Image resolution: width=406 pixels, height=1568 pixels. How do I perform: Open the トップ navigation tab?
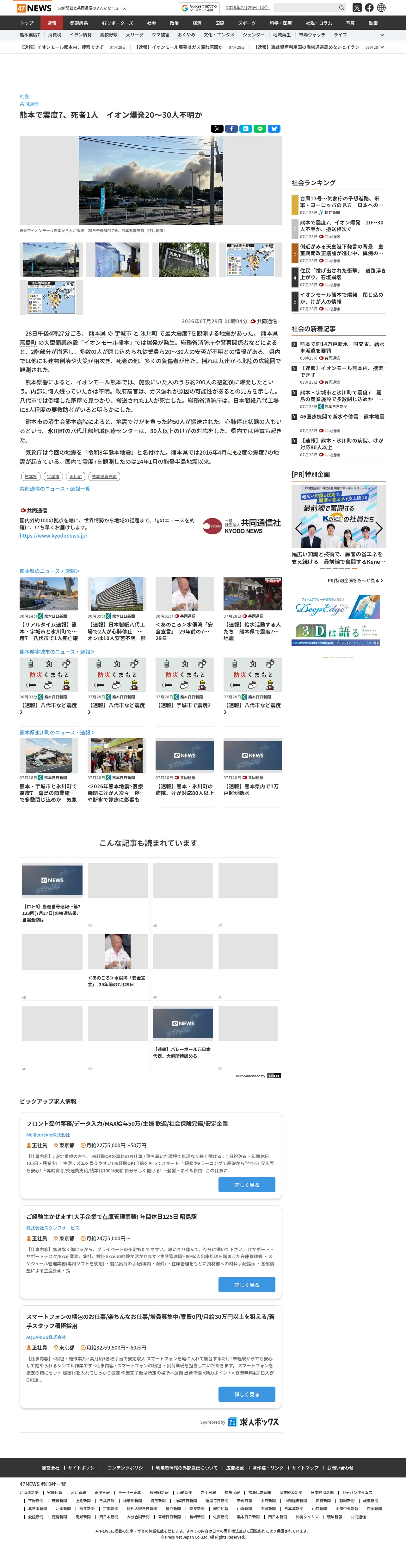pyautogui.click(x=27, y=23)
